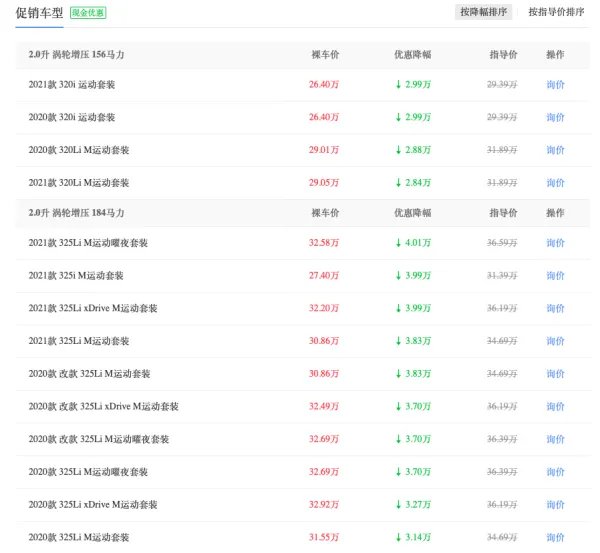The height and width of the screenshot is (553, 600).
Task: Click 询价 for 2021款 325i M运动套装
Action: (555, 276)
